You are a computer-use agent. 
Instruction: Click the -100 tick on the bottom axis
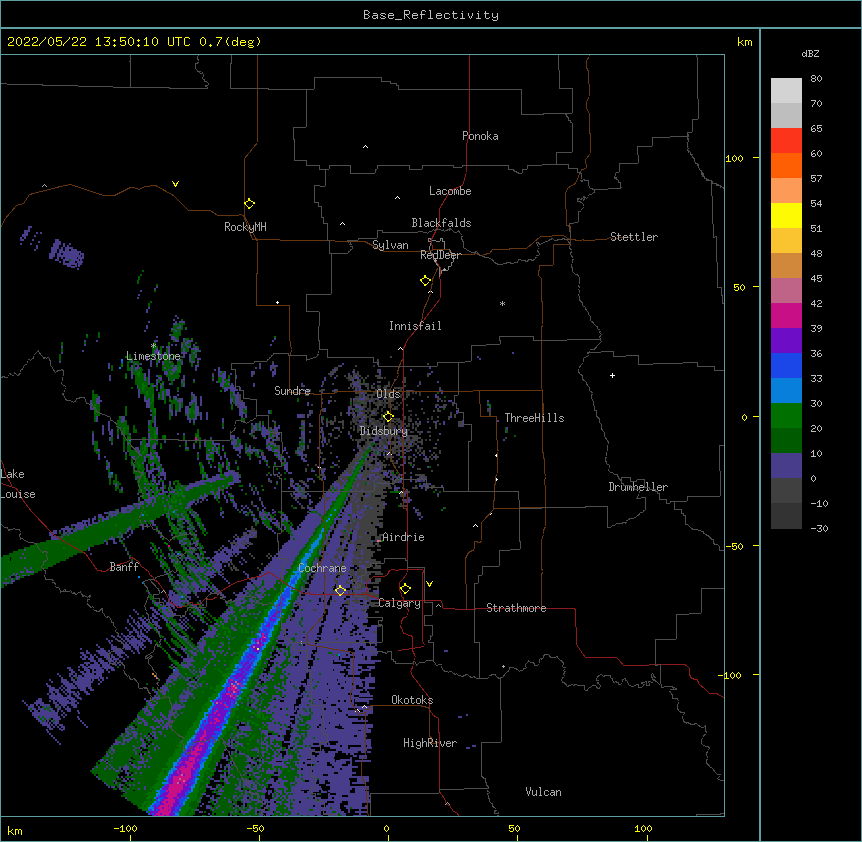[125, 828]
